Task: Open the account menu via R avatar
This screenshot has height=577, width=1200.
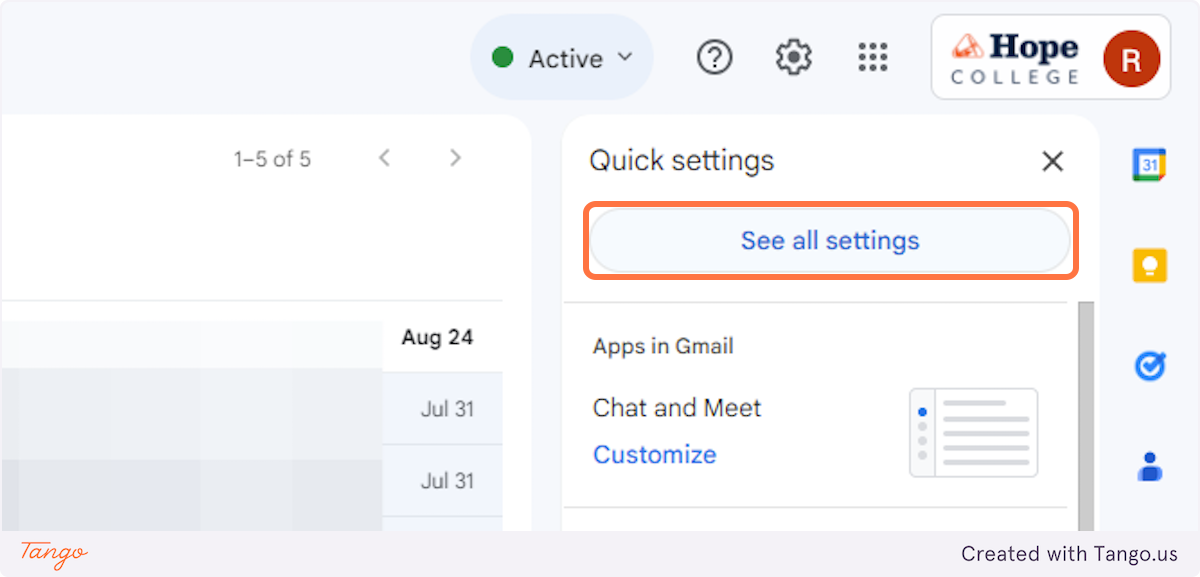Action: 1131,59
